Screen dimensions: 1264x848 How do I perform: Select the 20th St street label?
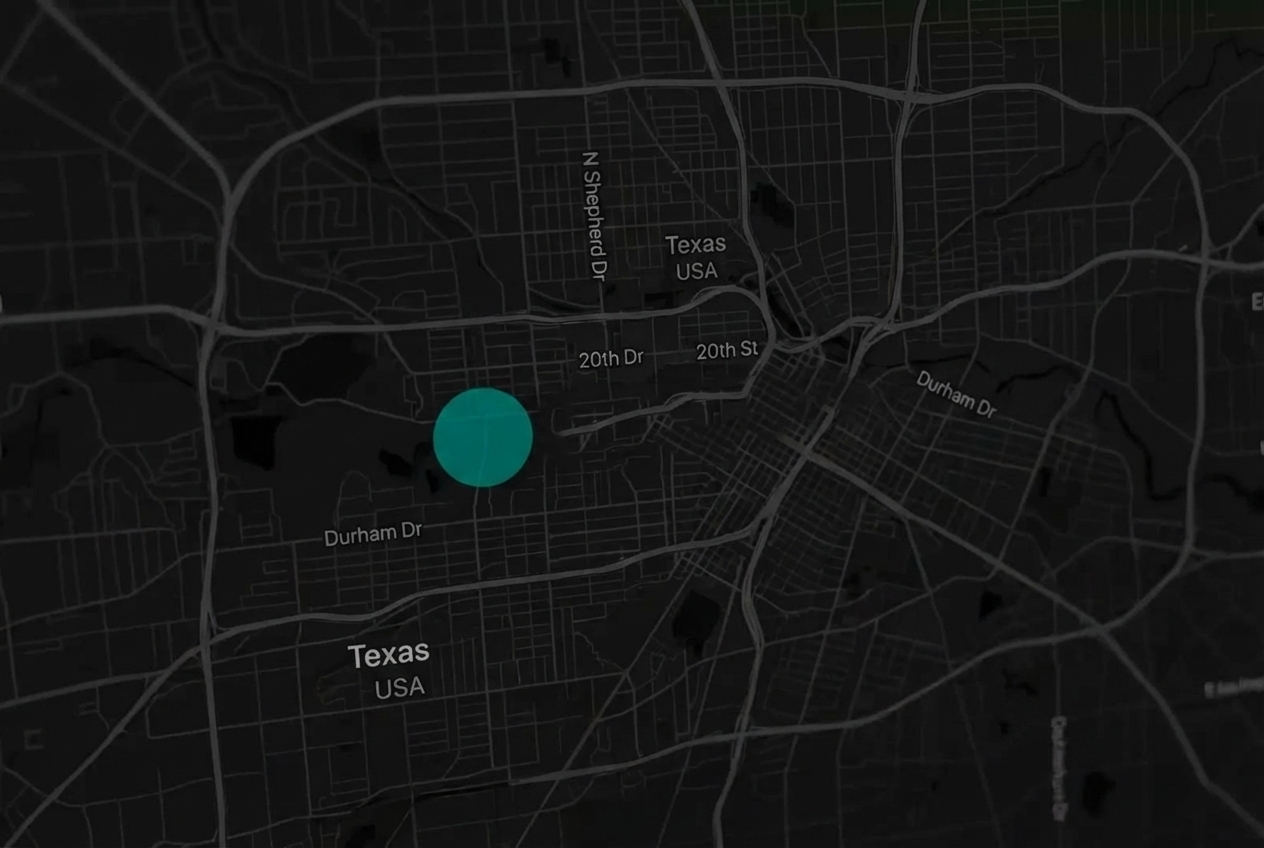[x=727, y=350]
